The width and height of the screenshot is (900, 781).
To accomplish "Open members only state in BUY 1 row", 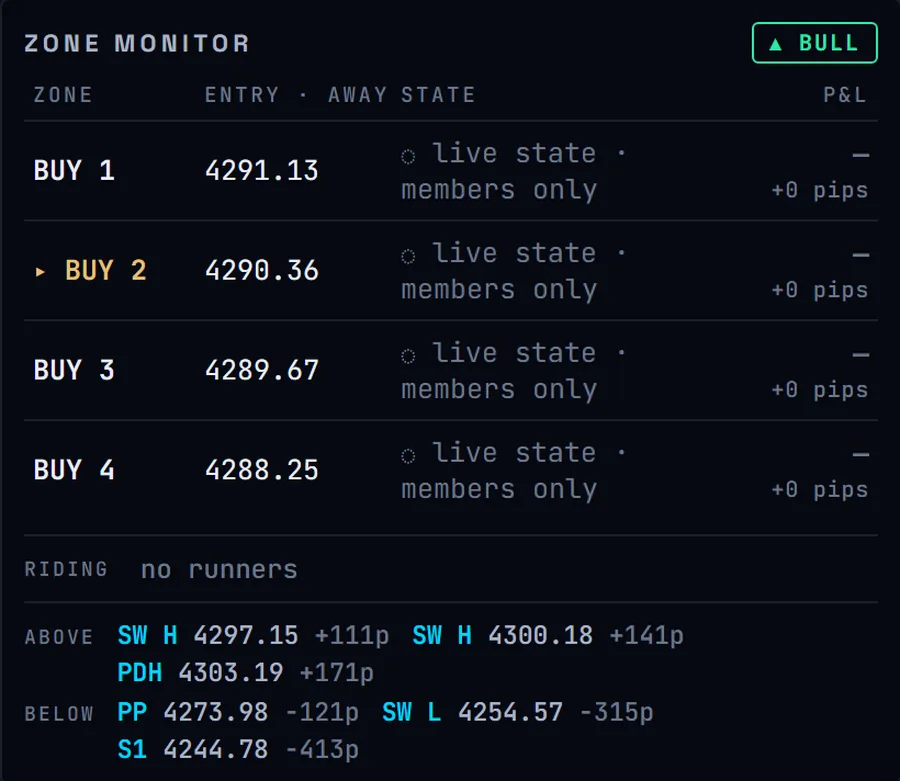I will 499,190.
